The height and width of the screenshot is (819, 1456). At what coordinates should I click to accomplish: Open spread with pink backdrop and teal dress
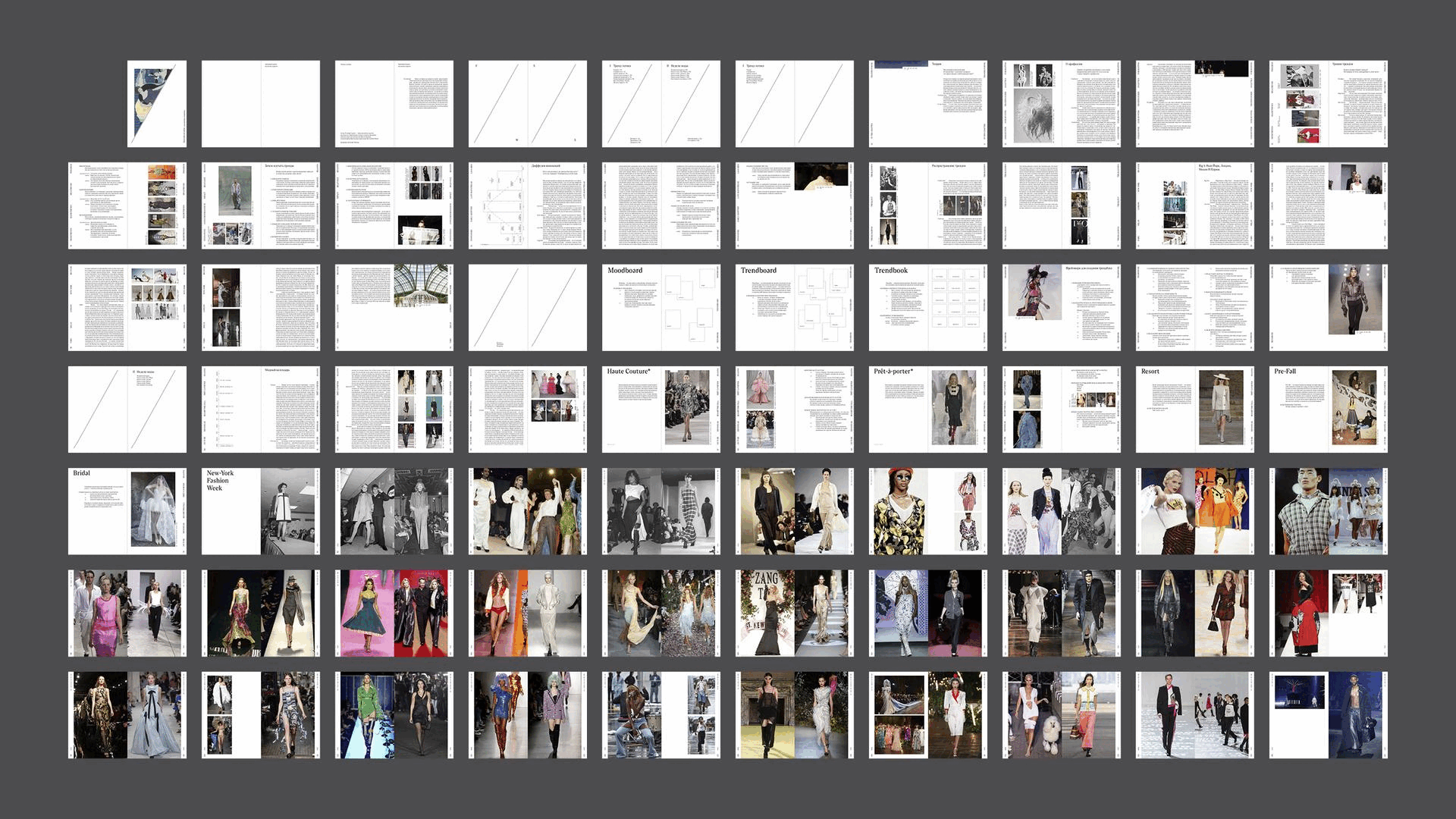394,613
